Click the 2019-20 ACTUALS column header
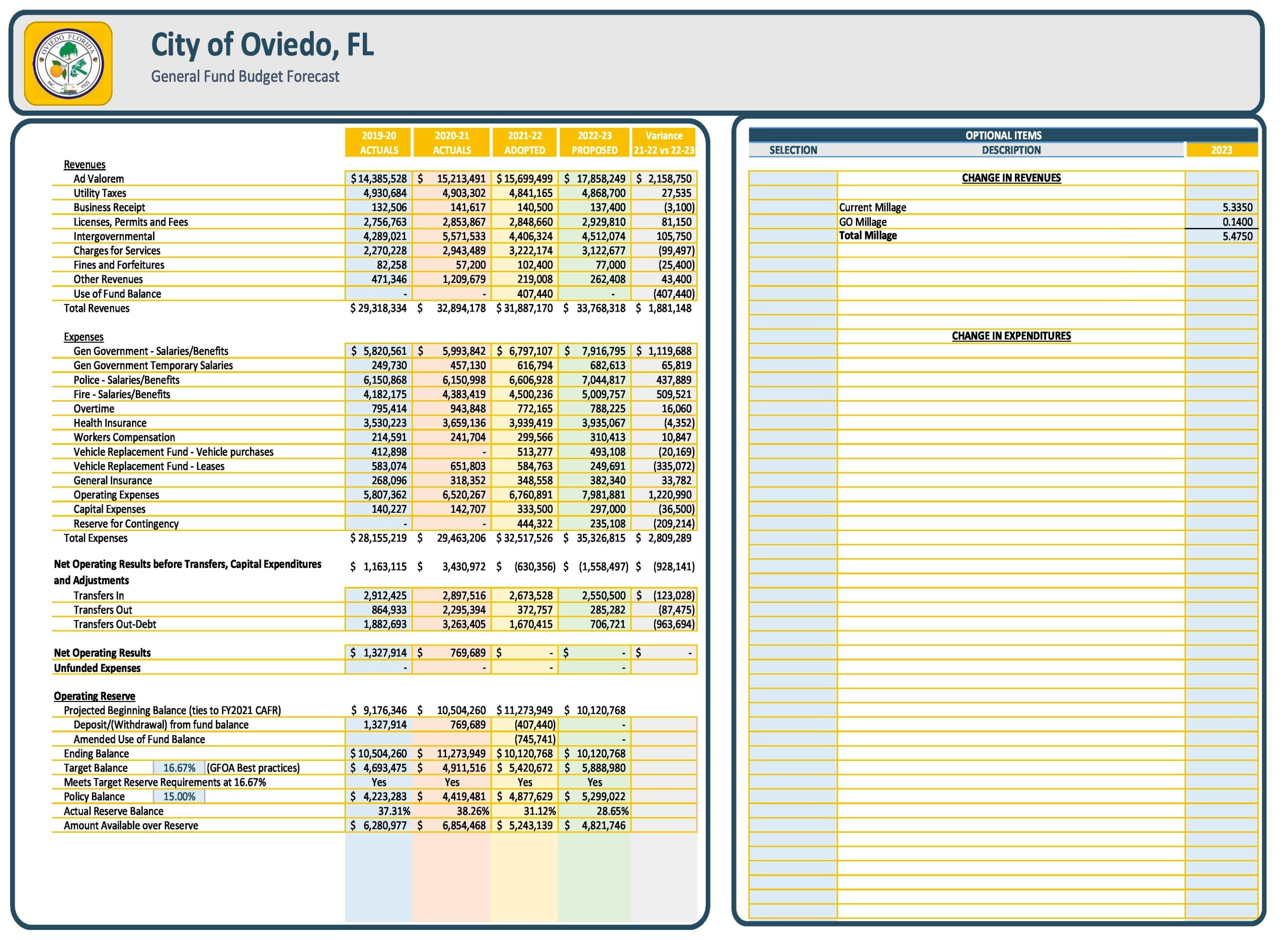The width and height of the screenshot is (1288, 940). [x=379, y=142]
